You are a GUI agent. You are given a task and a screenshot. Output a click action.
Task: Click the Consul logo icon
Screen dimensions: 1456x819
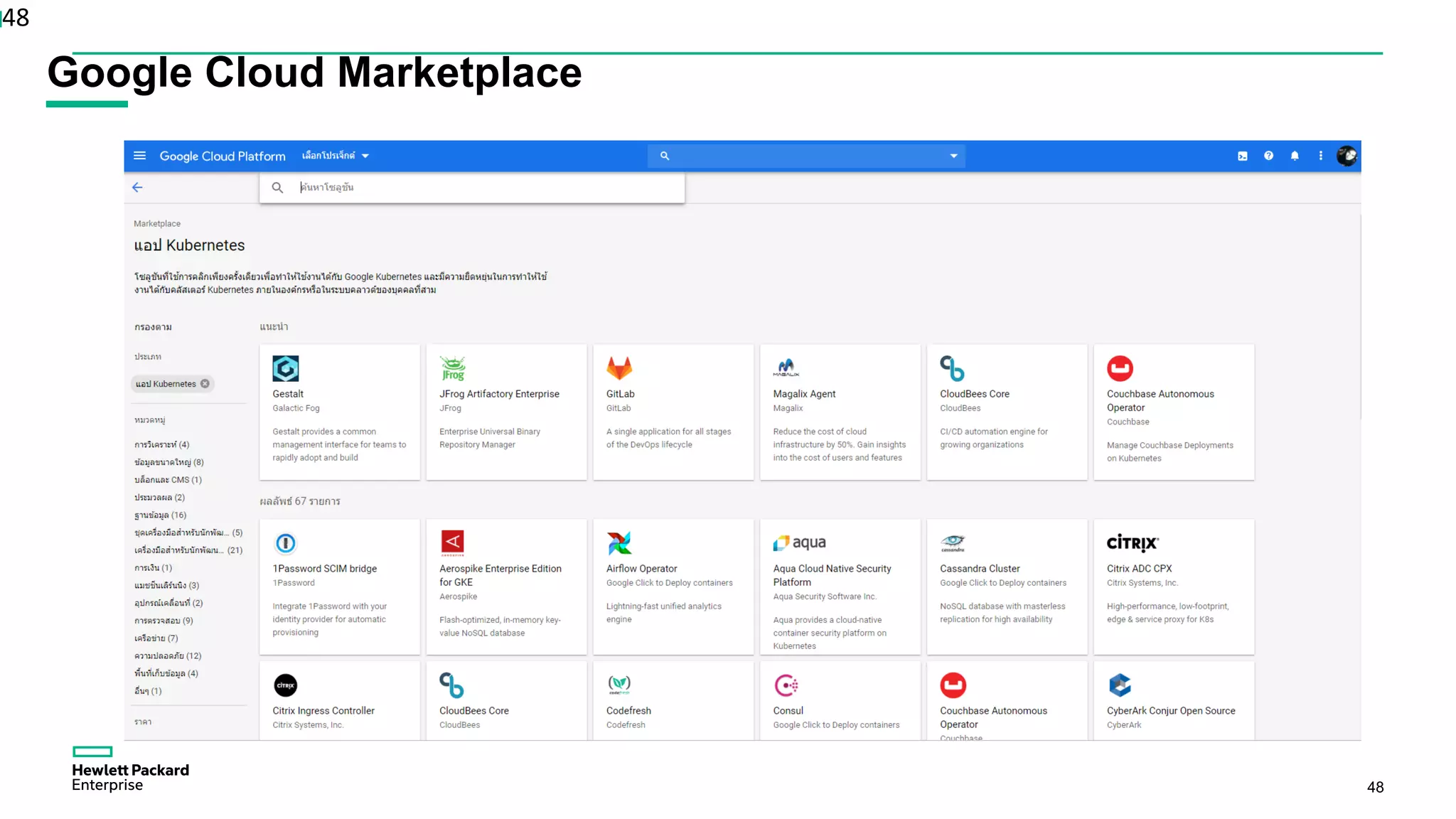click(786, 685)
